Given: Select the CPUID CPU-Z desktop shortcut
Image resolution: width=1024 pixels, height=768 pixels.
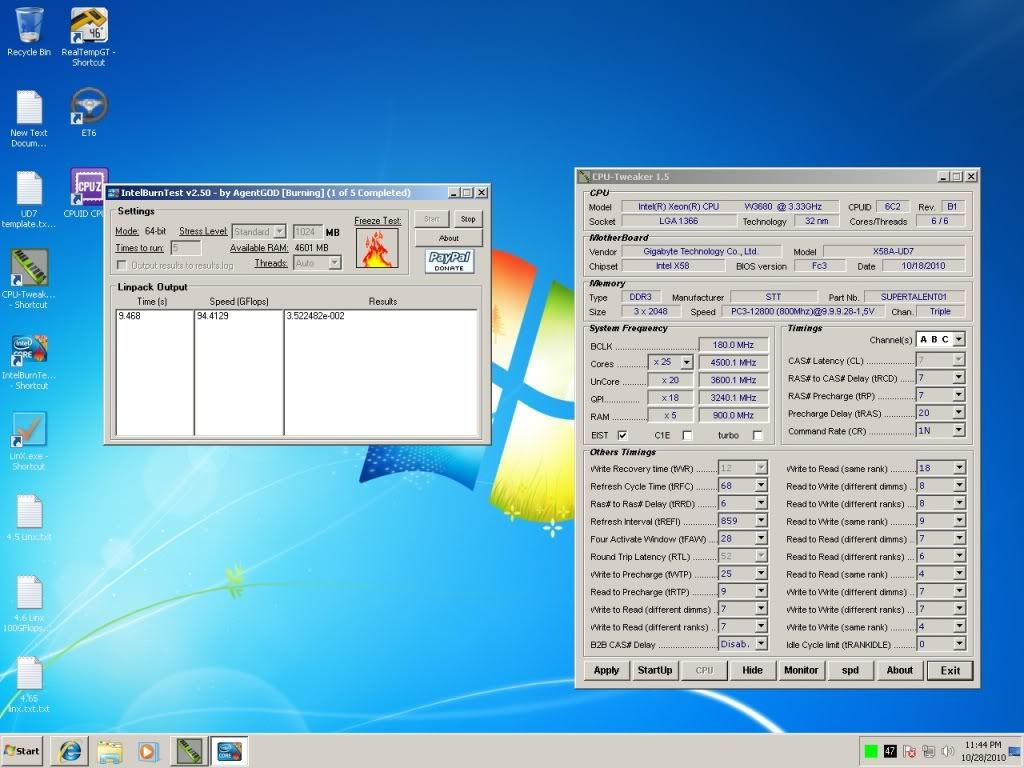Looking at the screenshot, I should point(88,193).
